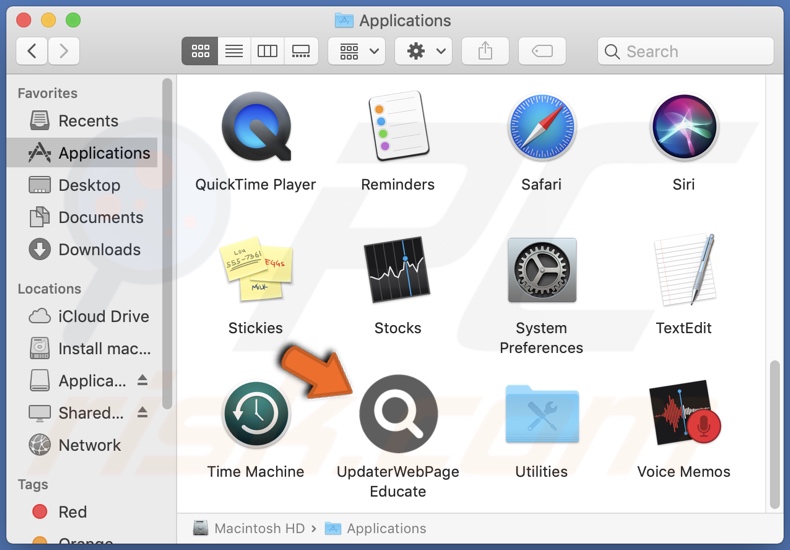This screenshot has width=790, height=550.
Task: Click the Share toolbar button
Action: click(485, 51)
